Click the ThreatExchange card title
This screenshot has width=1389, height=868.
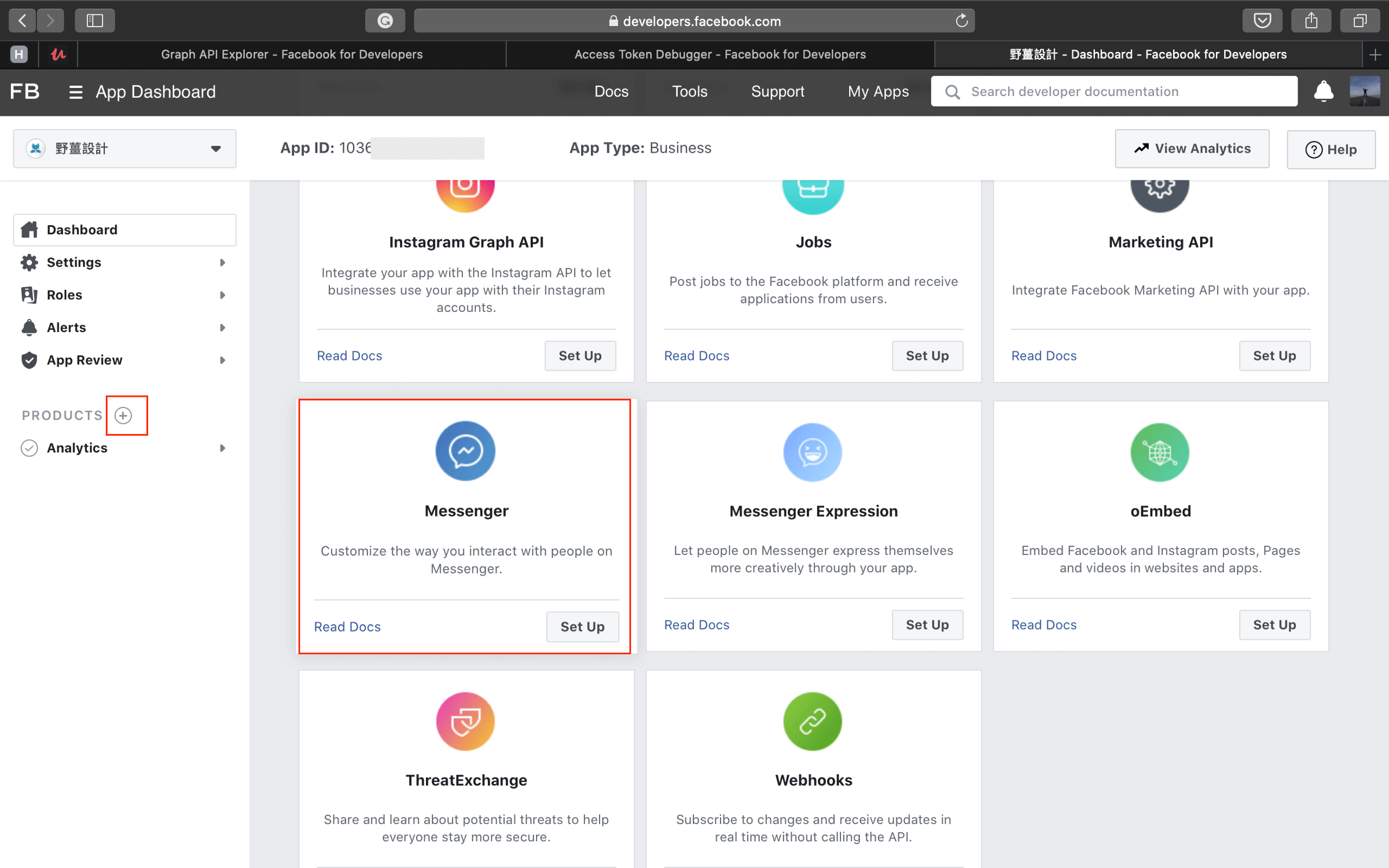[x=466, y=780]
